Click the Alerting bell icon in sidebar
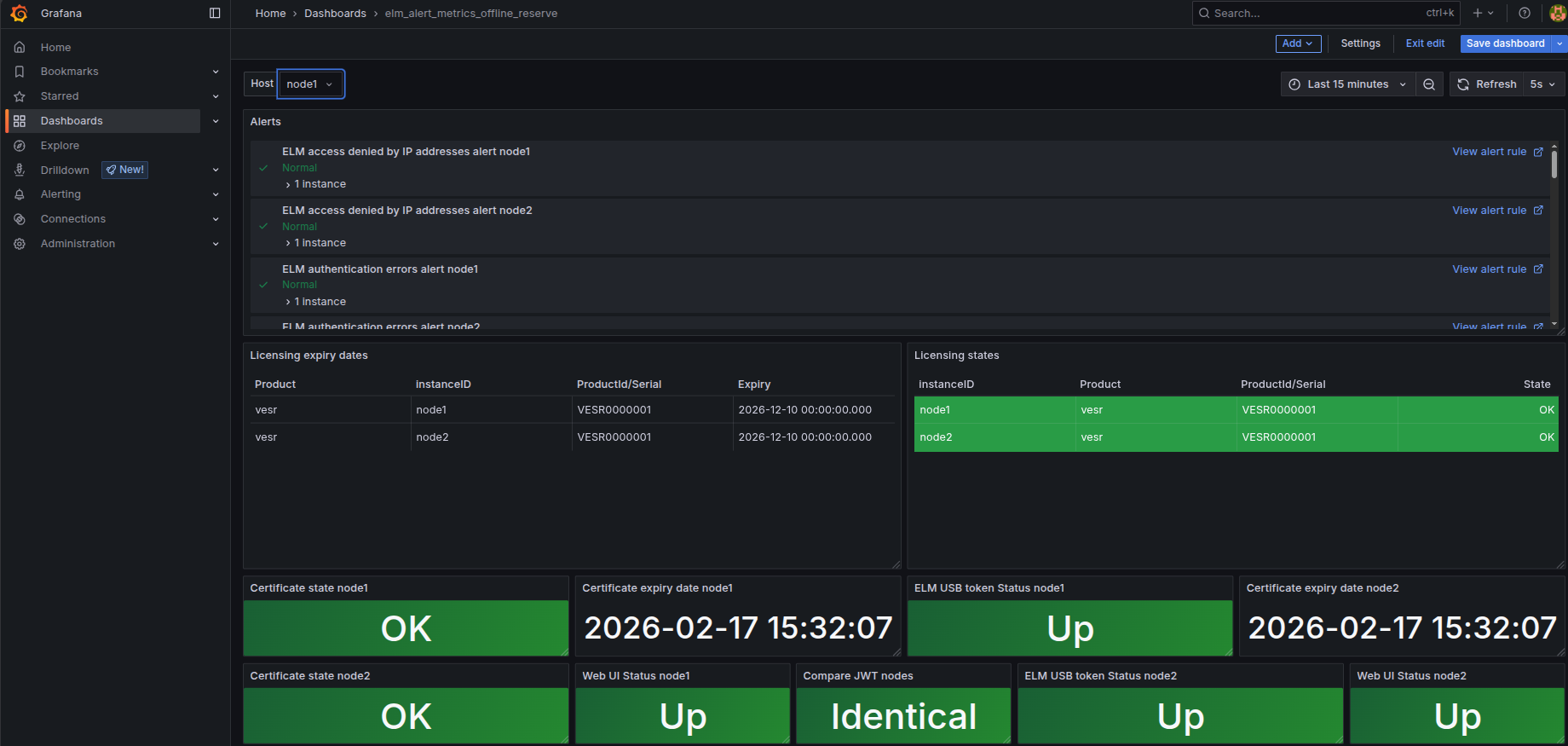Image resolution: width=1568 pixels, height=746 pixels. pyautogui.click(x=20, y=194)
